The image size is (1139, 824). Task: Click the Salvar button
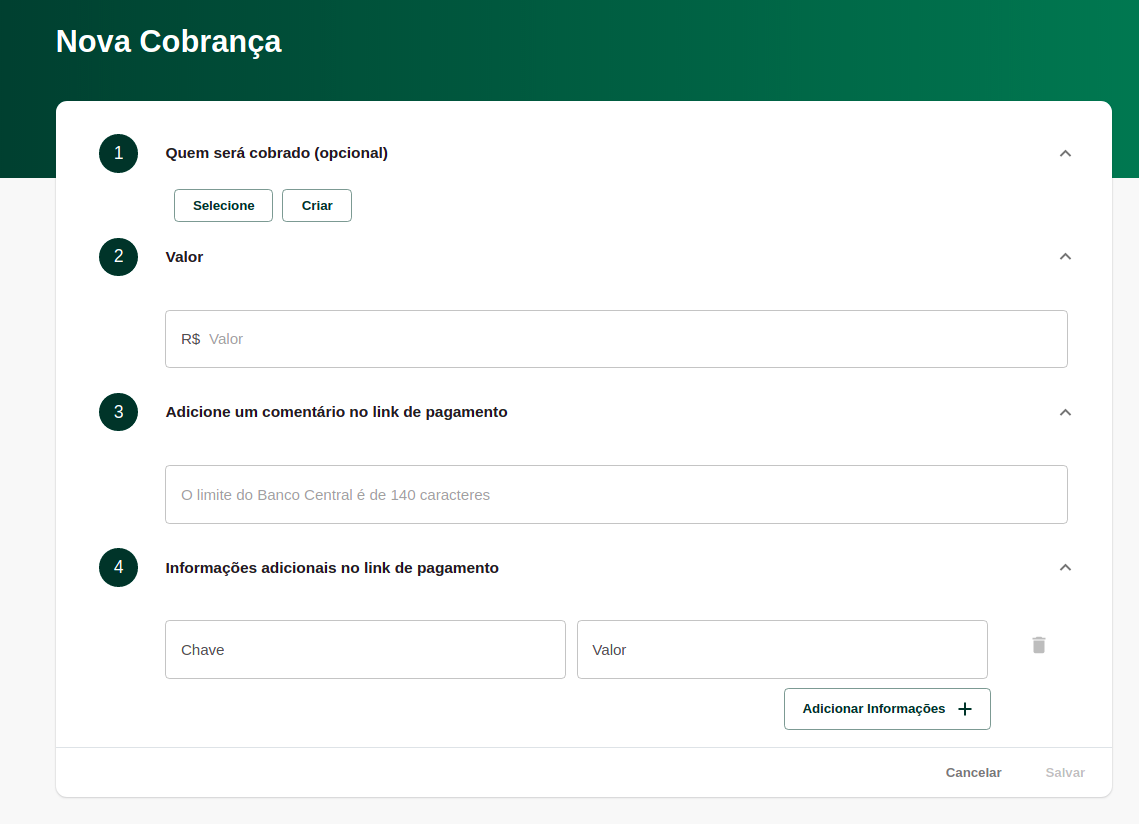[1065, 773]
